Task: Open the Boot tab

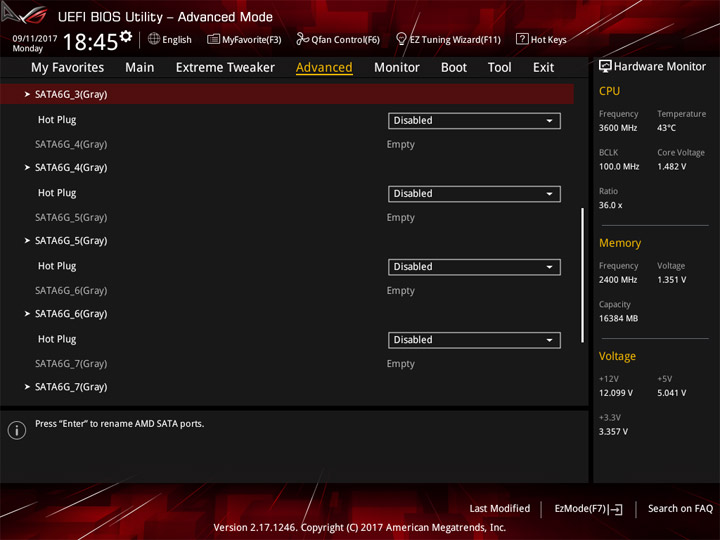Action: (454, 68)
